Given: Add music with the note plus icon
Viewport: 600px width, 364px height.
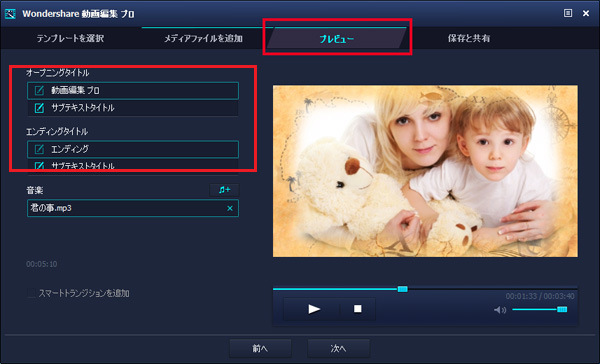Looking at the screenshot, I should click(x=224, y=190).
